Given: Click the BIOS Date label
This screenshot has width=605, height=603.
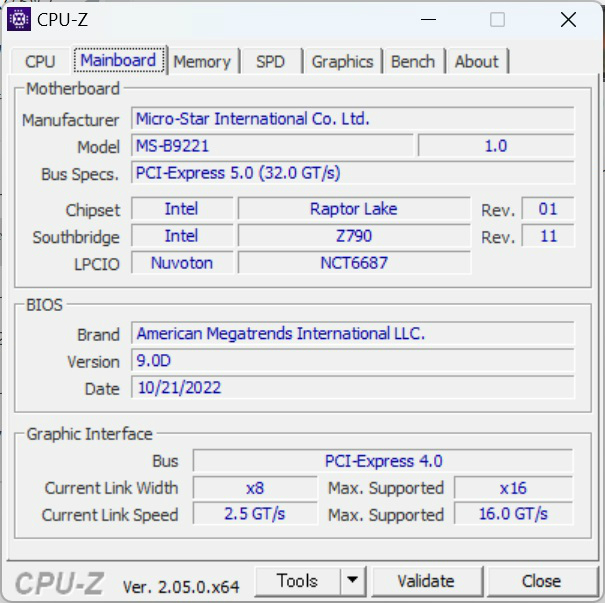Looking at the screenshot, I should [x=102, y=389].
